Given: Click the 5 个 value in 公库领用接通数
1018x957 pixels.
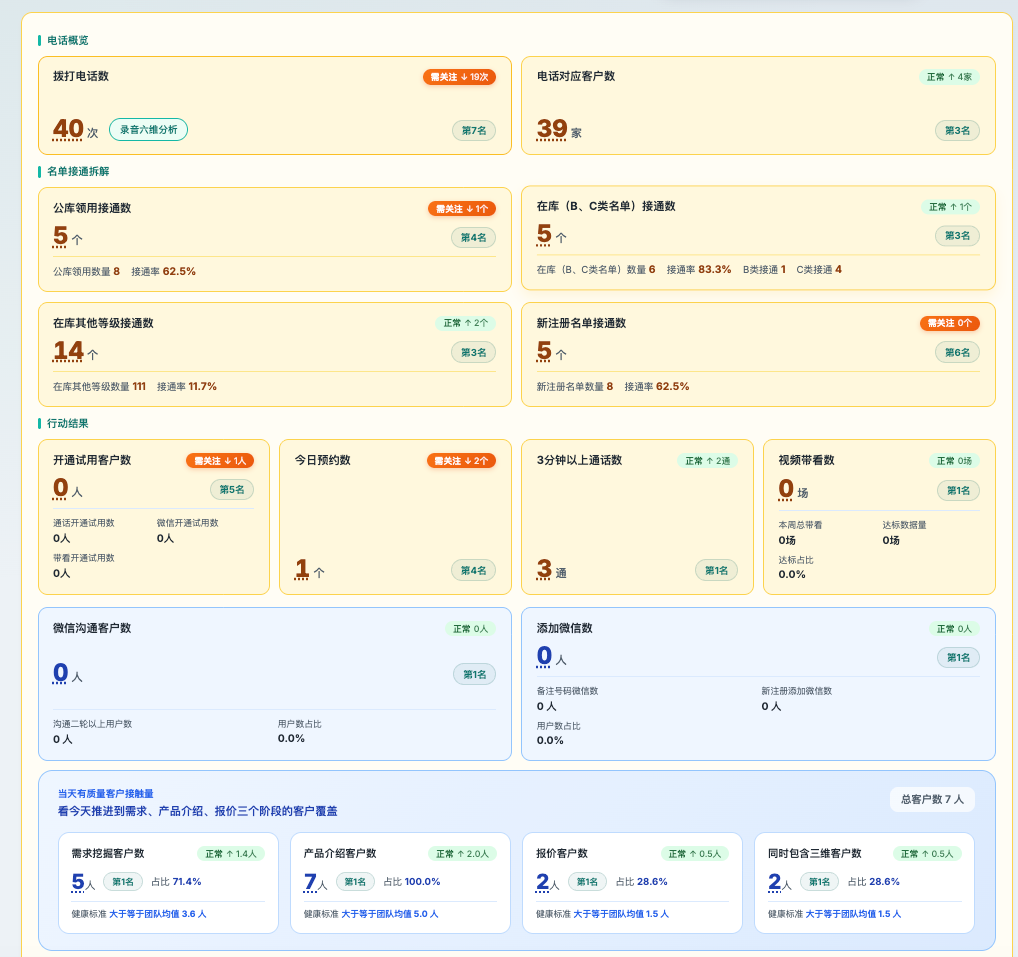Looking at the screenshot, I should tap(68, 236).
